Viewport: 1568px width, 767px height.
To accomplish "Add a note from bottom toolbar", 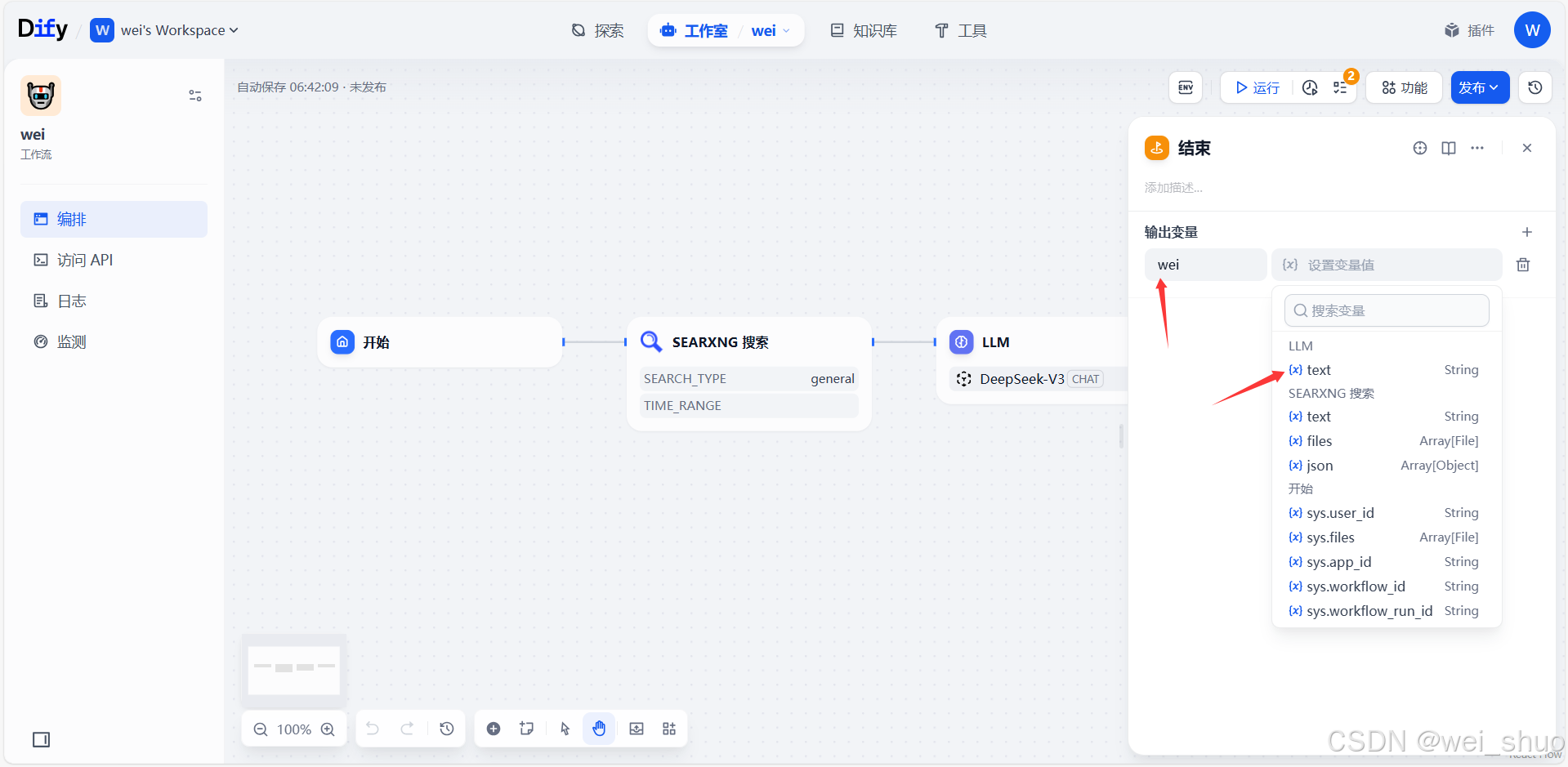I will coord(527,729).
